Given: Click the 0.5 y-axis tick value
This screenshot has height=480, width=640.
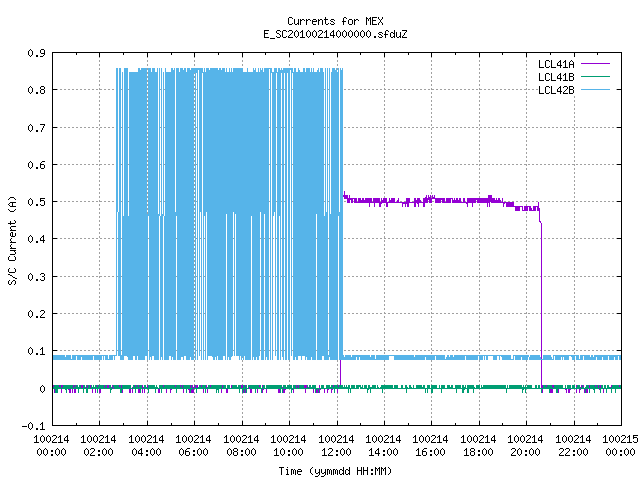Looking at the screenshot, I should pos(36,202).
